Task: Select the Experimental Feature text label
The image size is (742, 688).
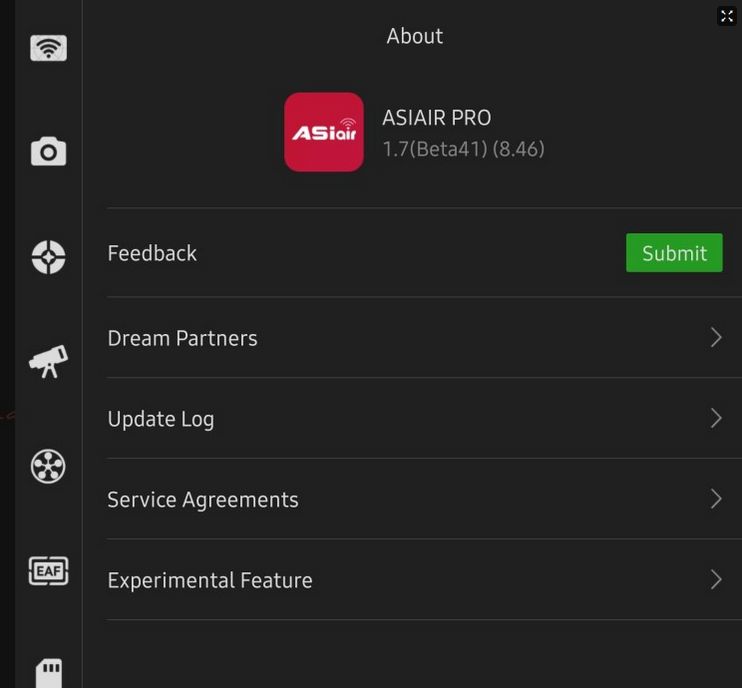Action: tap(210, 580)
